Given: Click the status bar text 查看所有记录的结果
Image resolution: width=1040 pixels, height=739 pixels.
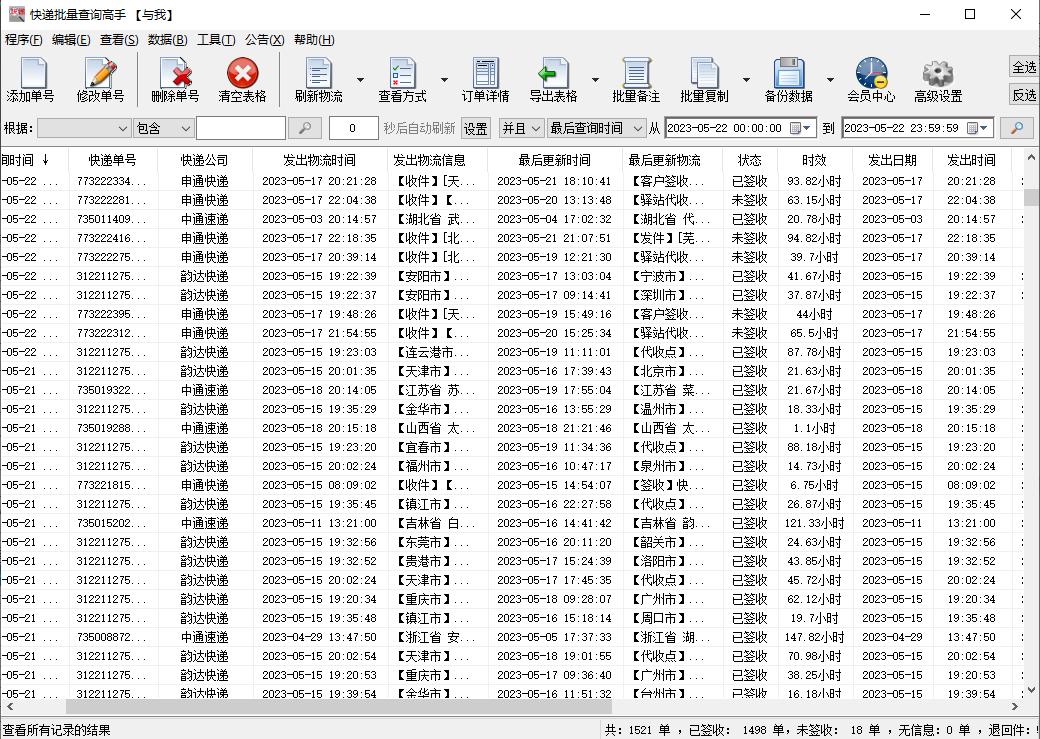Looking at the screenshot, I should coord(57,730).
